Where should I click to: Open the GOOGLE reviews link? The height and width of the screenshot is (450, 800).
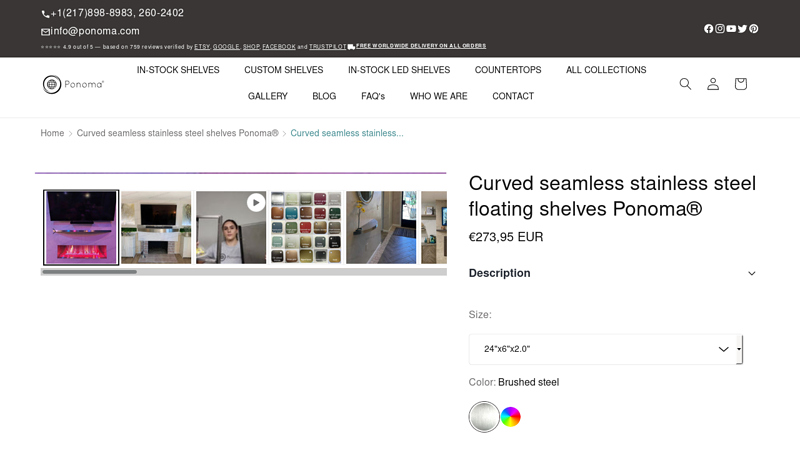point(226,47)
